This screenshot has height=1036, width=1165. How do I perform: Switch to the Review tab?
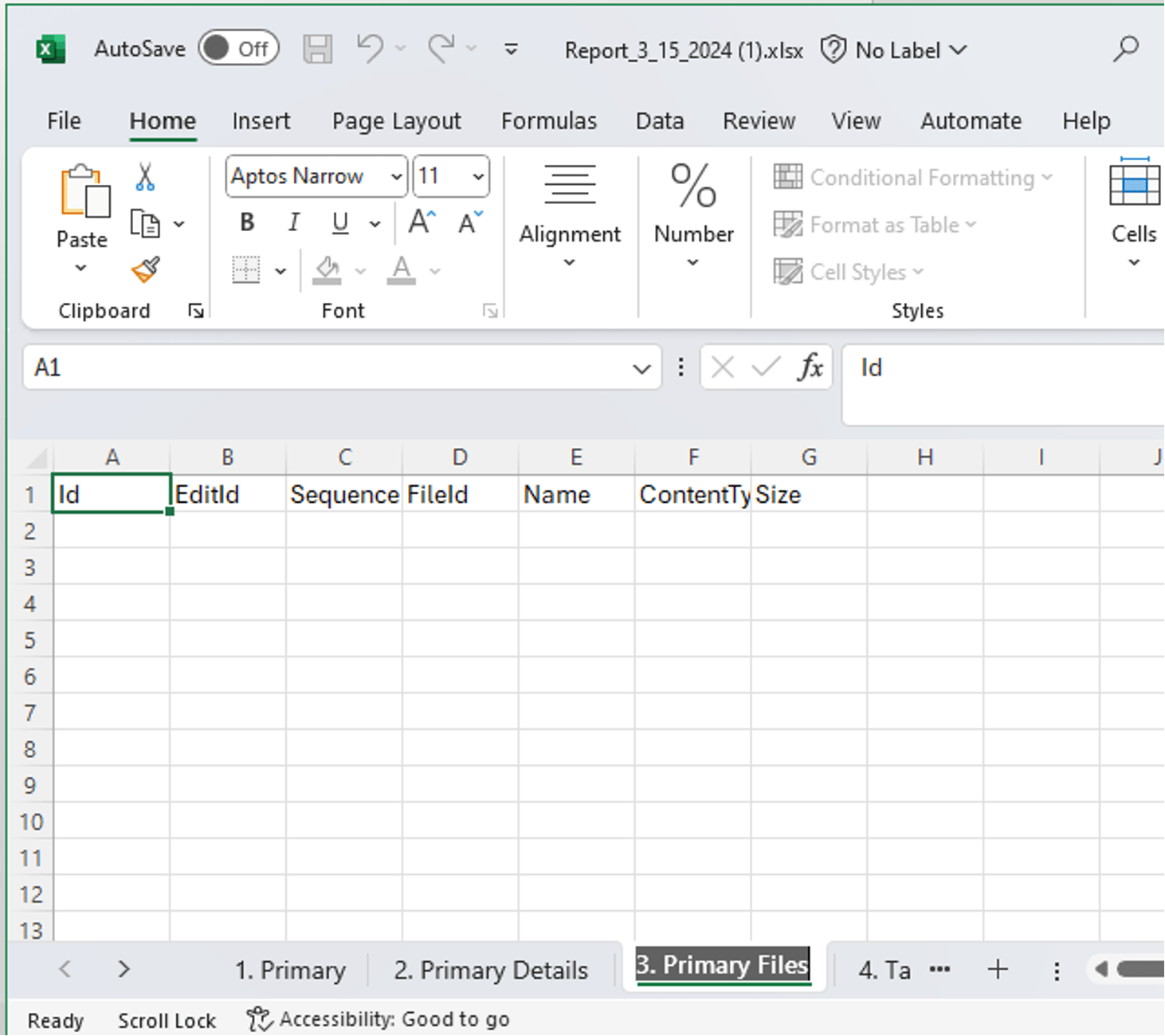[x=759, y=121]
